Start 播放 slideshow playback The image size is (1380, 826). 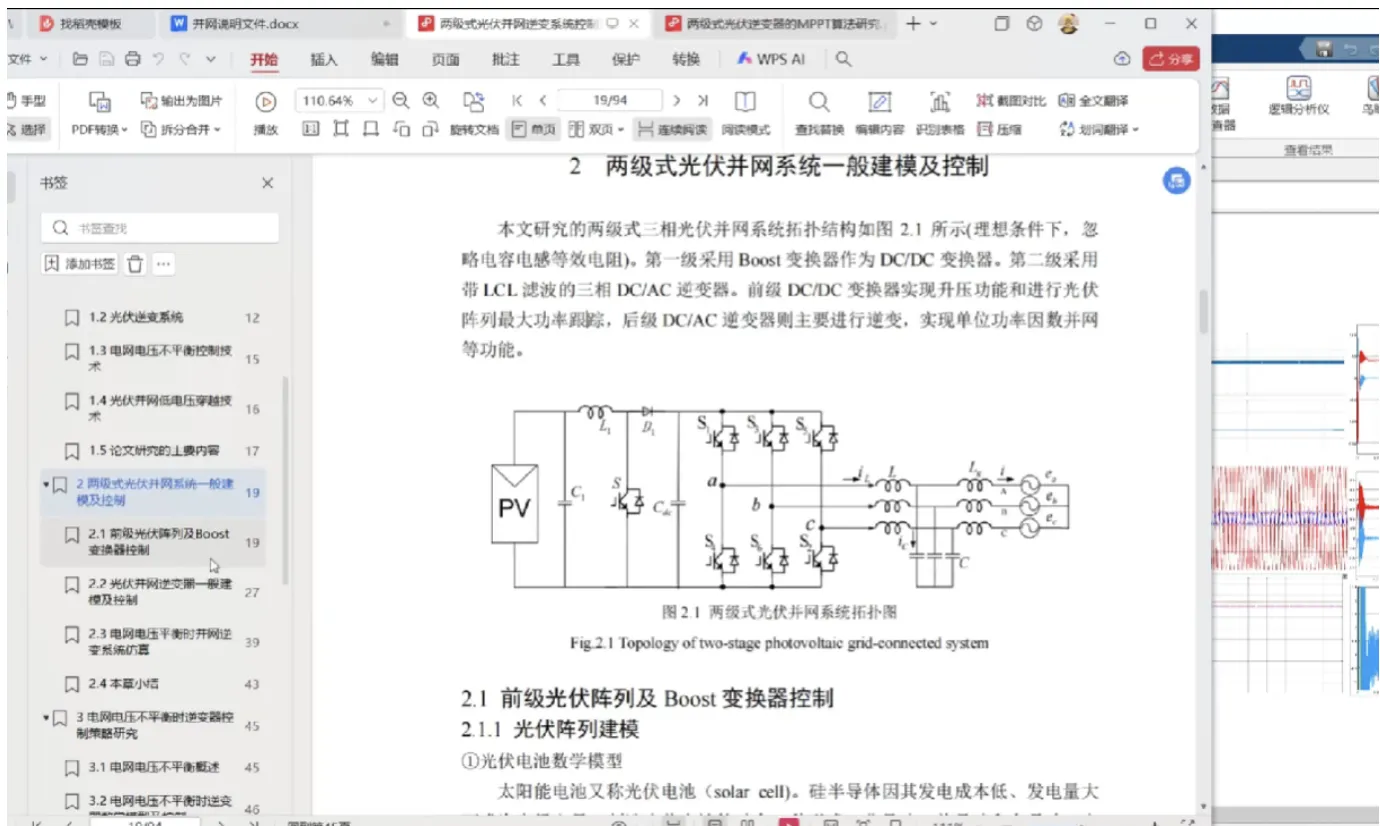[266, 113]
